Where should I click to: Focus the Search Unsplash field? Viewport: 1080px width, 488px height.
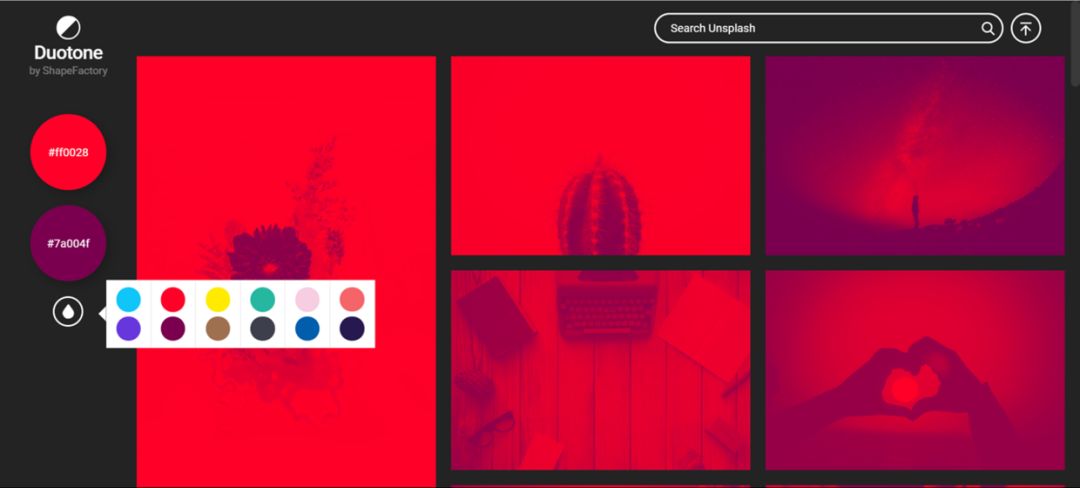point(828,28)
